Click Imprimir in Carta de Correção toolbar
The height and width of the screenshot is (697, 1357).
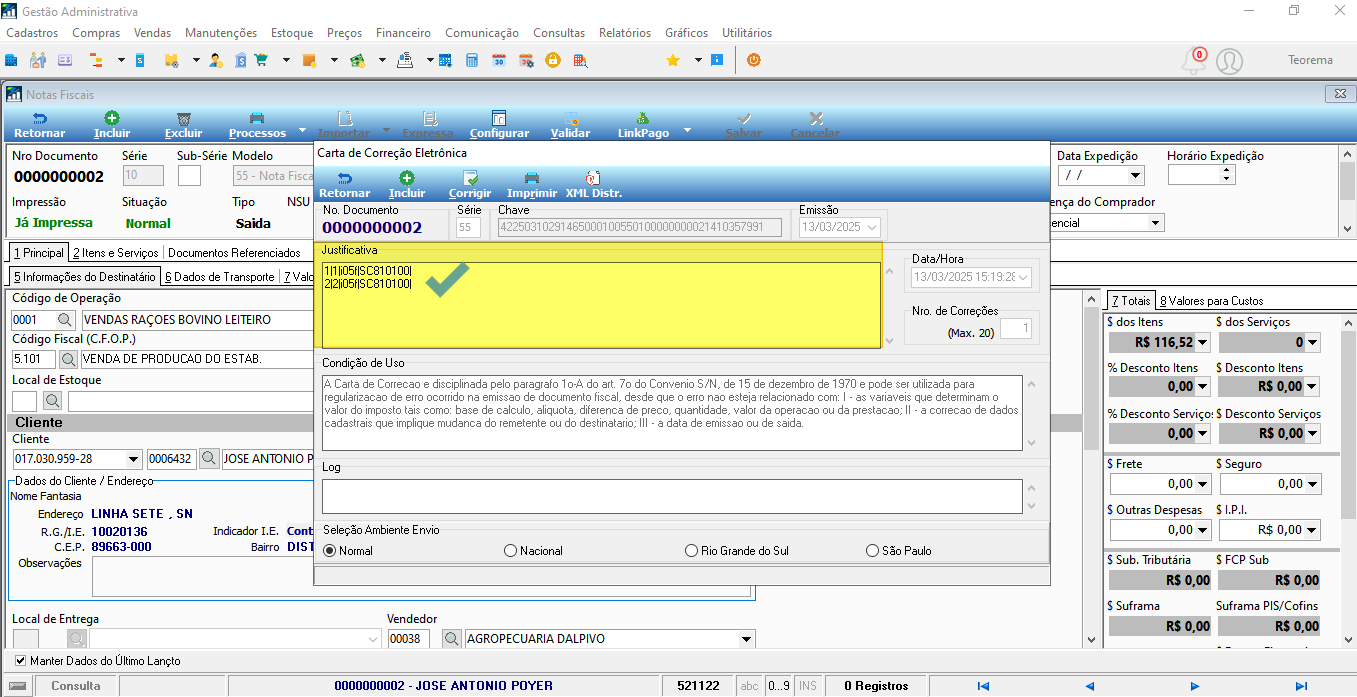coord(532,185)
